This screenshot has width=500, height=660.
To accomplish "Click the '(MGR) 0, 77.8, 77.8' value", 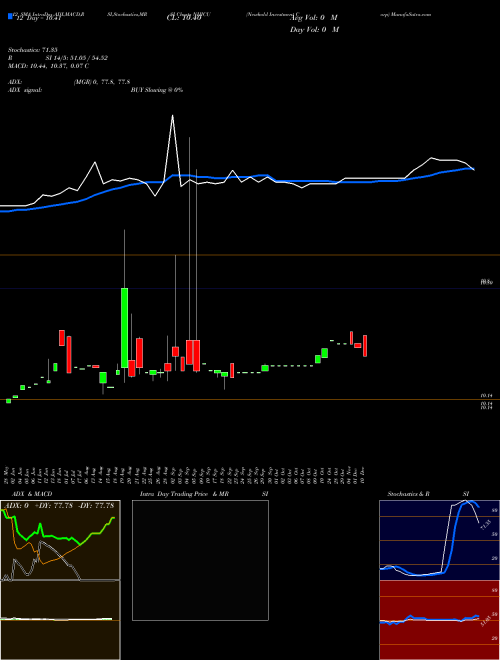I will click(x=102, y=82).
